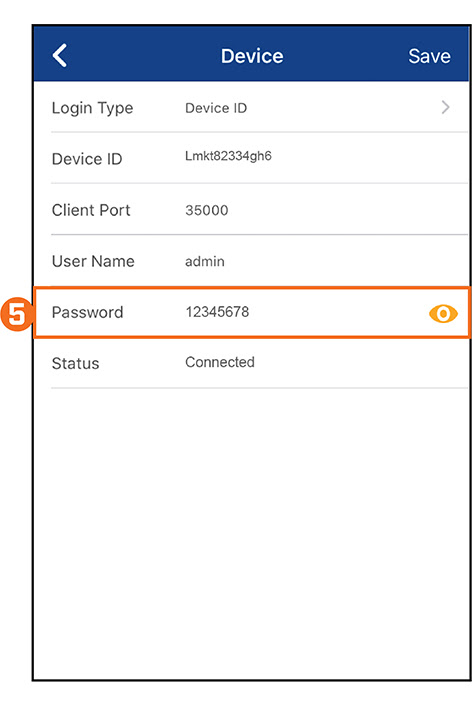Tap the Status label
The height and width of the screenshot is (705, 472).
(x=76, y=363)
